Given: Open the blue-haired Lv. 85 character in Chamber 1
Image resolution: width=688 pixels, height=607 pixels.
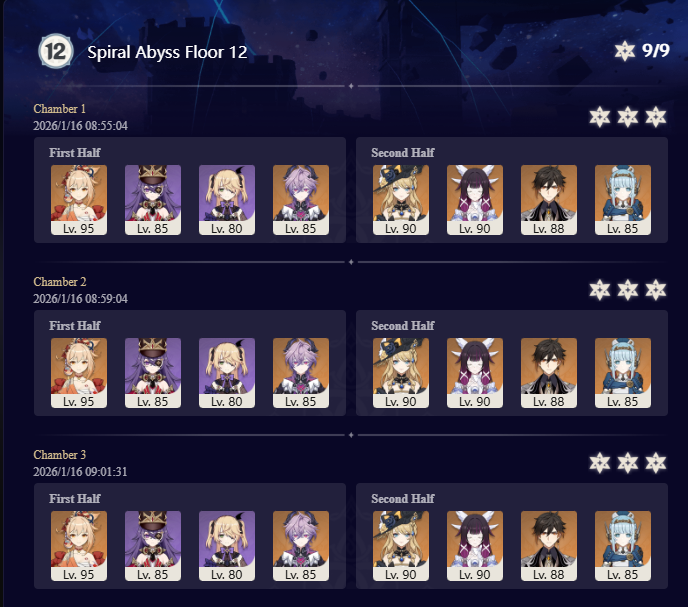Looking at the screenshot, I should coord(623,200).
